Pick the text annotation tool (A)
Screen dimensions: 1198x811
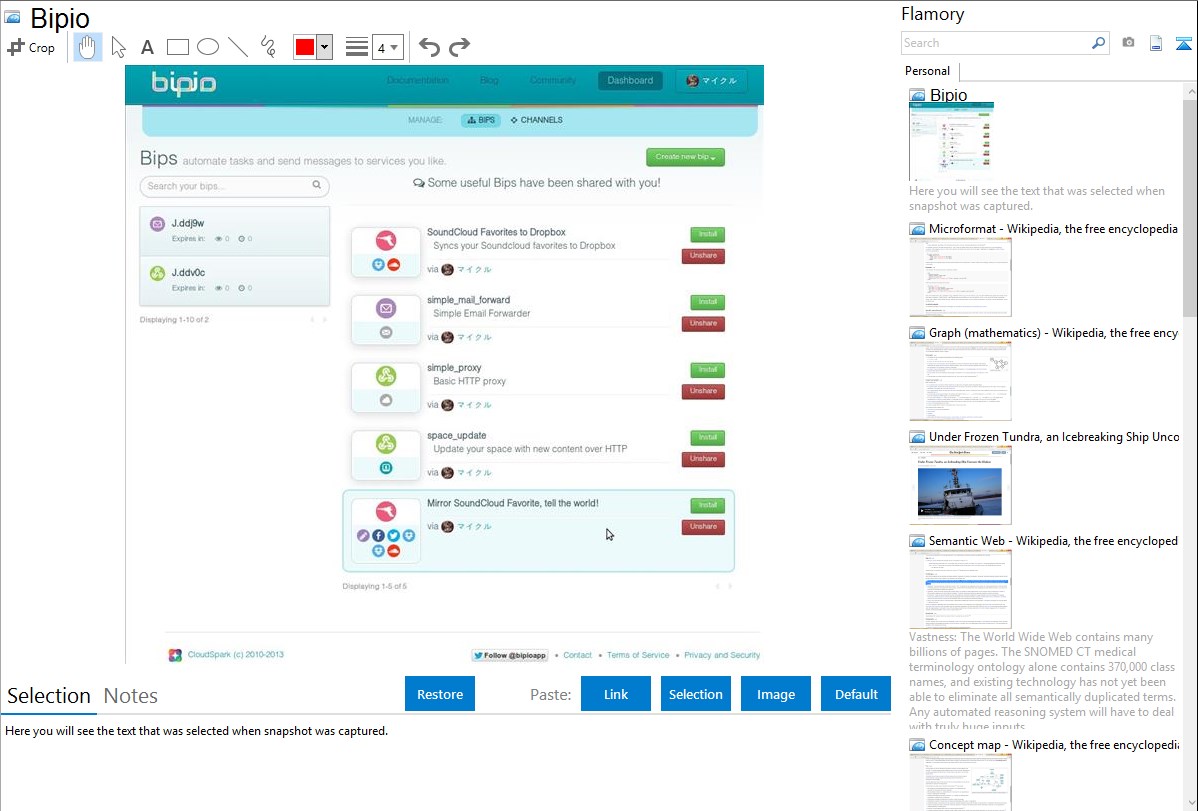tap(147, 48)
